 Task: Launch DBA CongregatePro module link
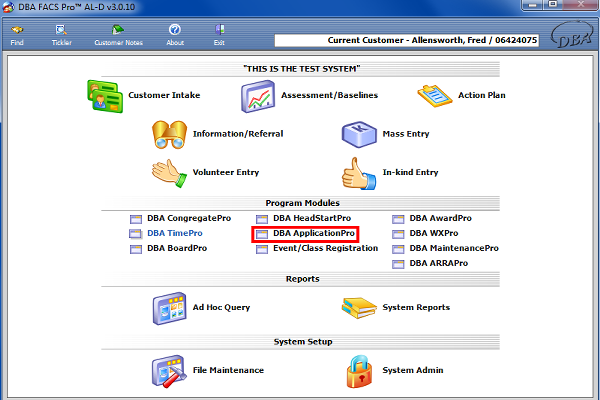tap(189, 218)
